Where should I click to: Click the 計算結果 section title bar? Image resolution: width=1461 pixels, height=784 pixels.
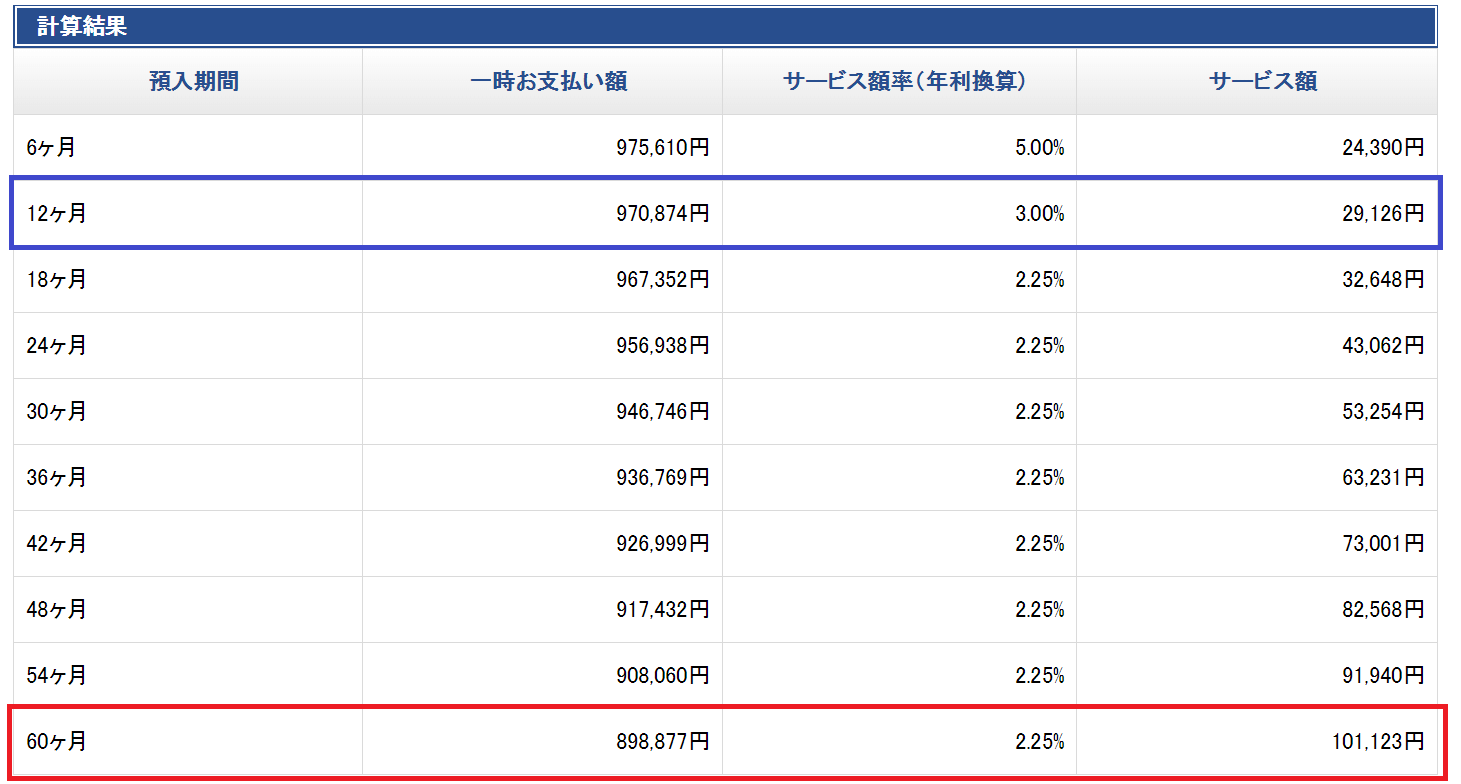click(725, 27)
